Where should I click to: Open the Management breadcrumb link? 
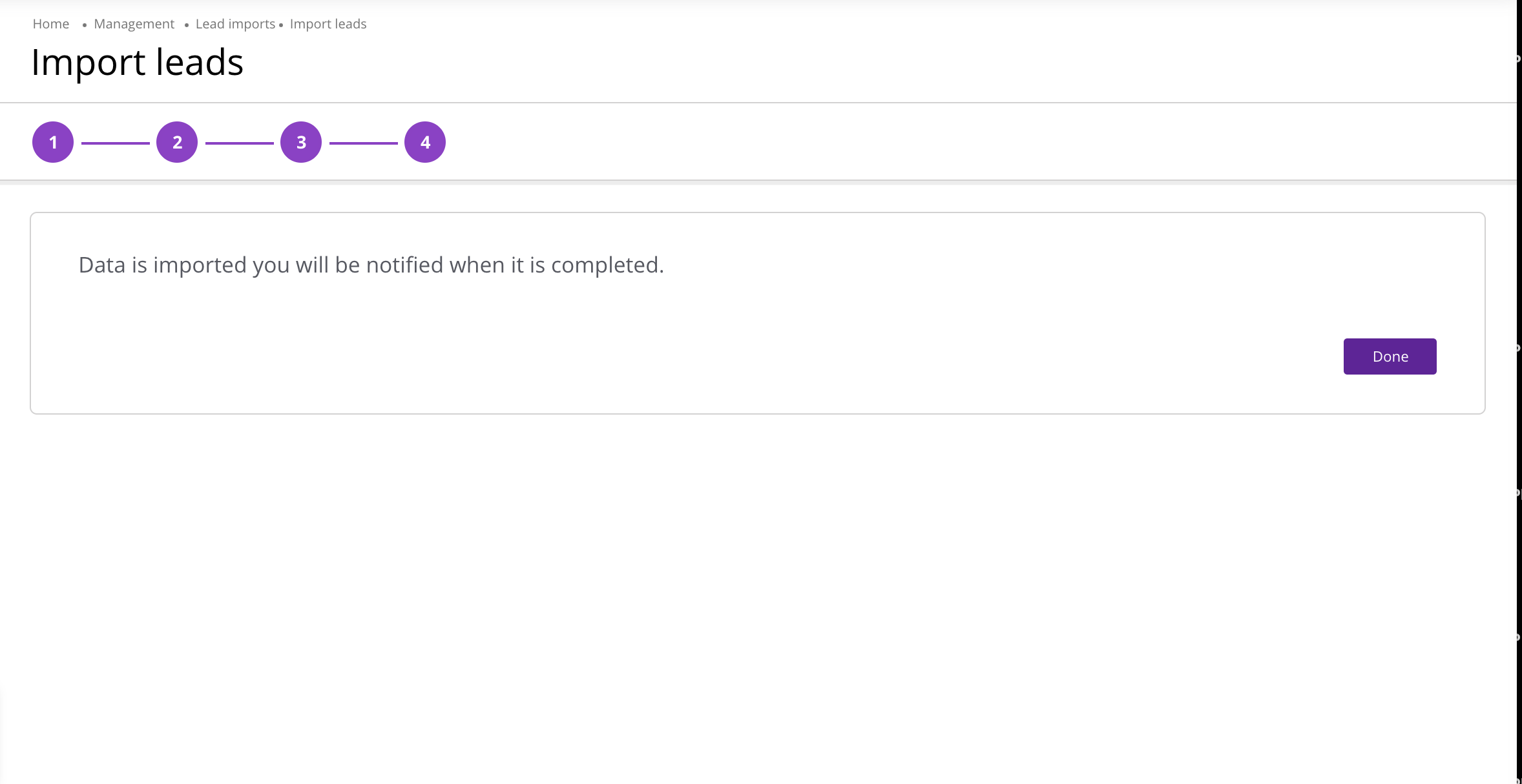[134, 24]
